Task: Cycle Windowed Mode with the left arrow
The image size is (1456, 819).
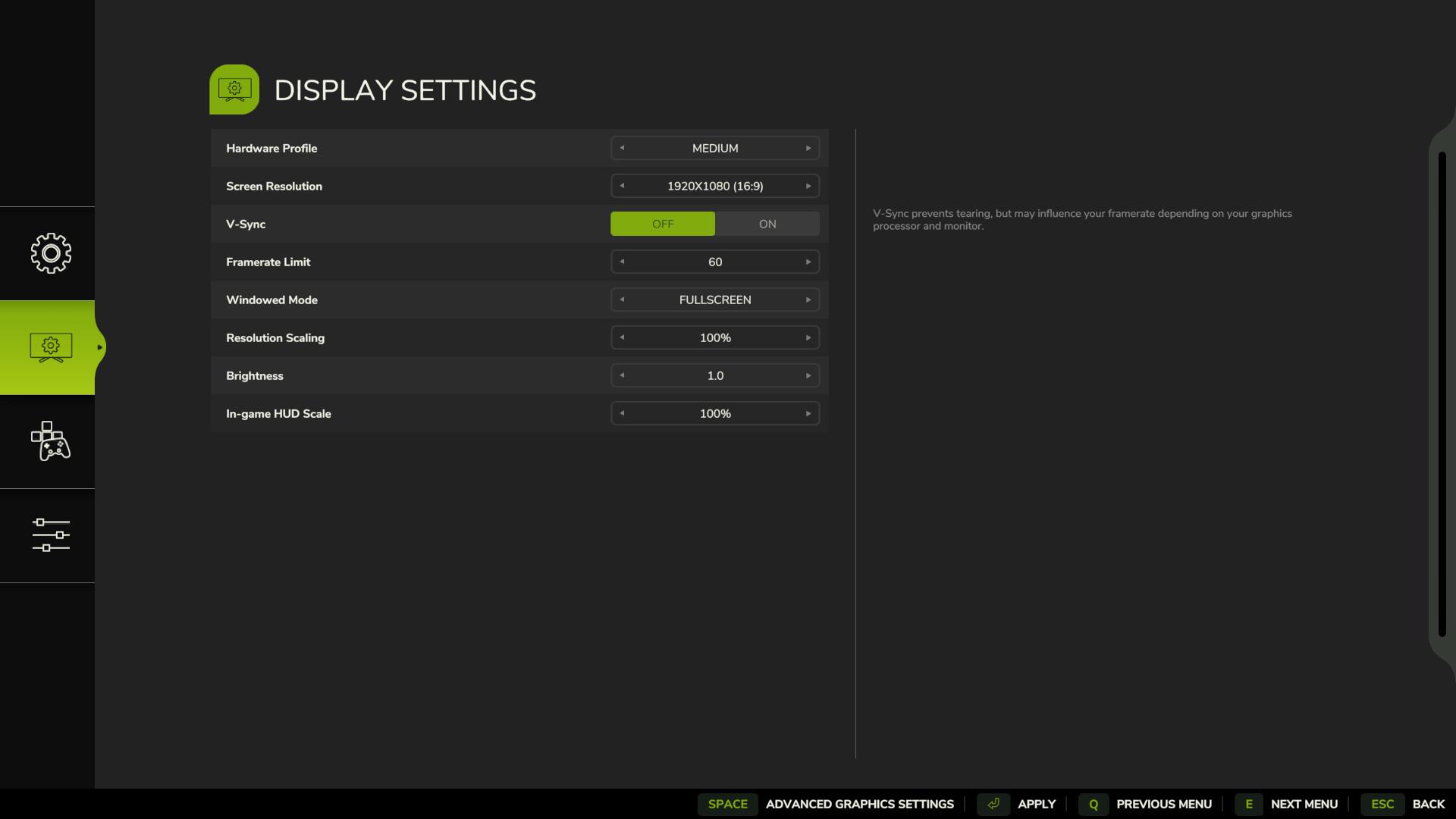Action: coord(622,300)
